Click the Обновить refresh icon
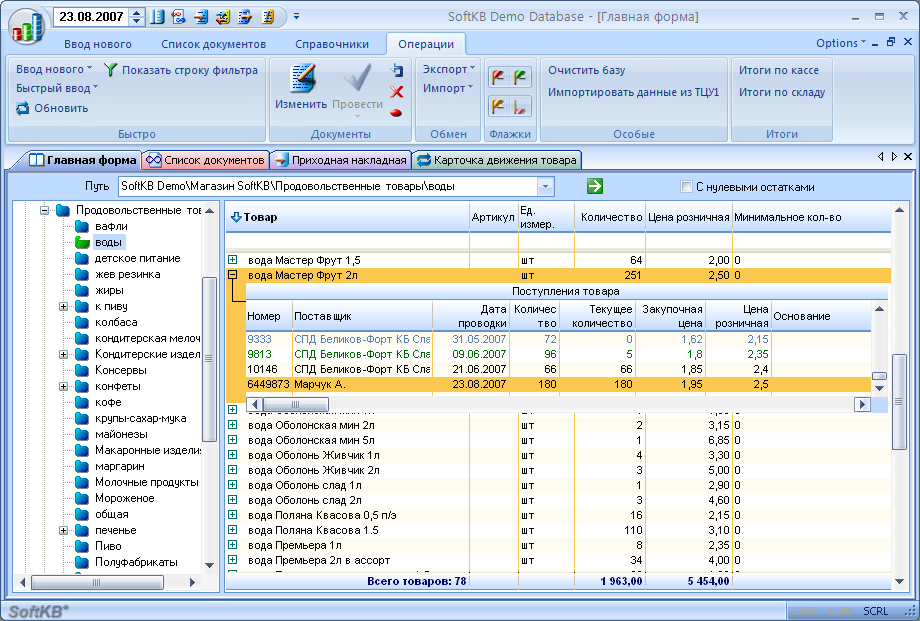This screenshot has height=621, width=920. (22, 108)
